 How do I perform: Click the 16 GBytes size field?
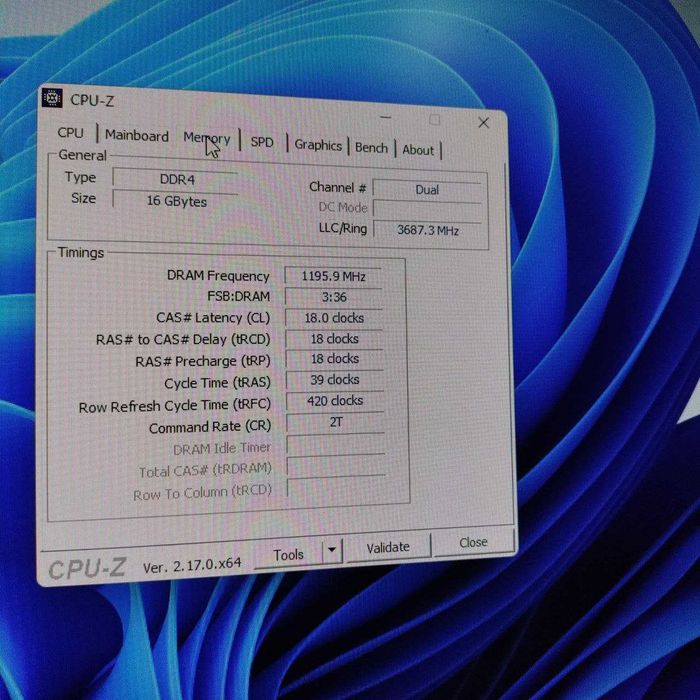pyautogui.click(x=175, y=200)
